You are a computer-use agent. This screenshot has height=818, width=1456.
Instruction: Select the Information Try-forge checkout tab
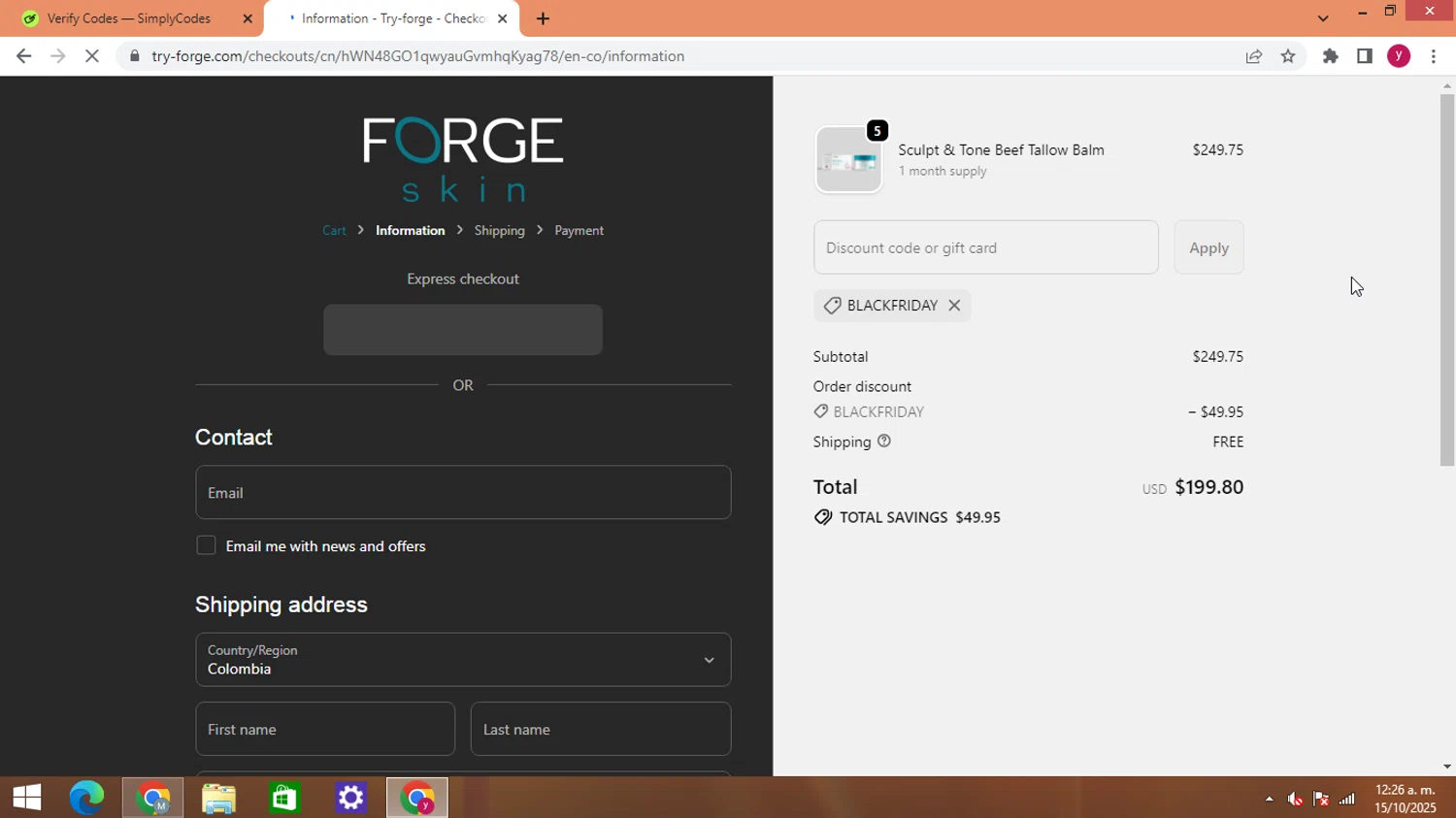[392, 18]
